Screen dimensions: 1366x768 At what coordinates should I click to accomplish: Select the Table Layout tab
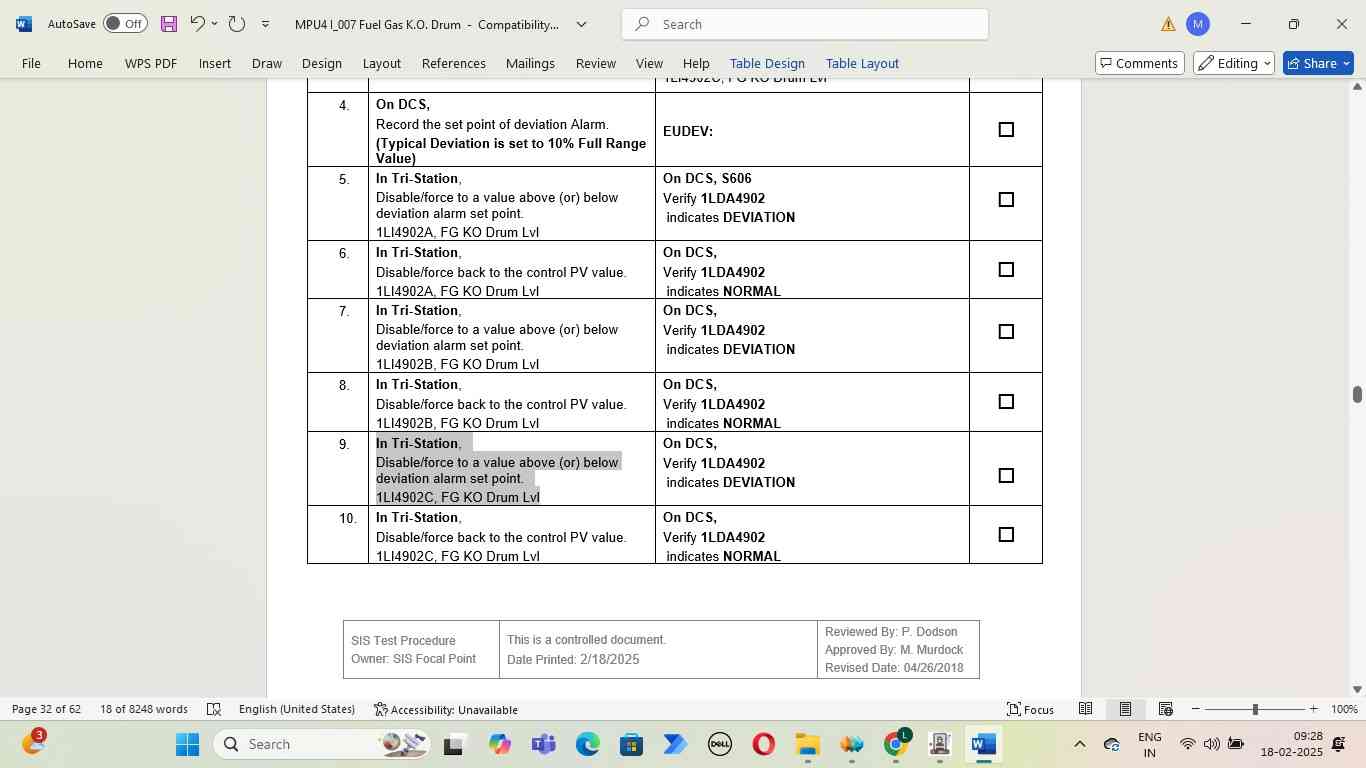coord(862,63)
